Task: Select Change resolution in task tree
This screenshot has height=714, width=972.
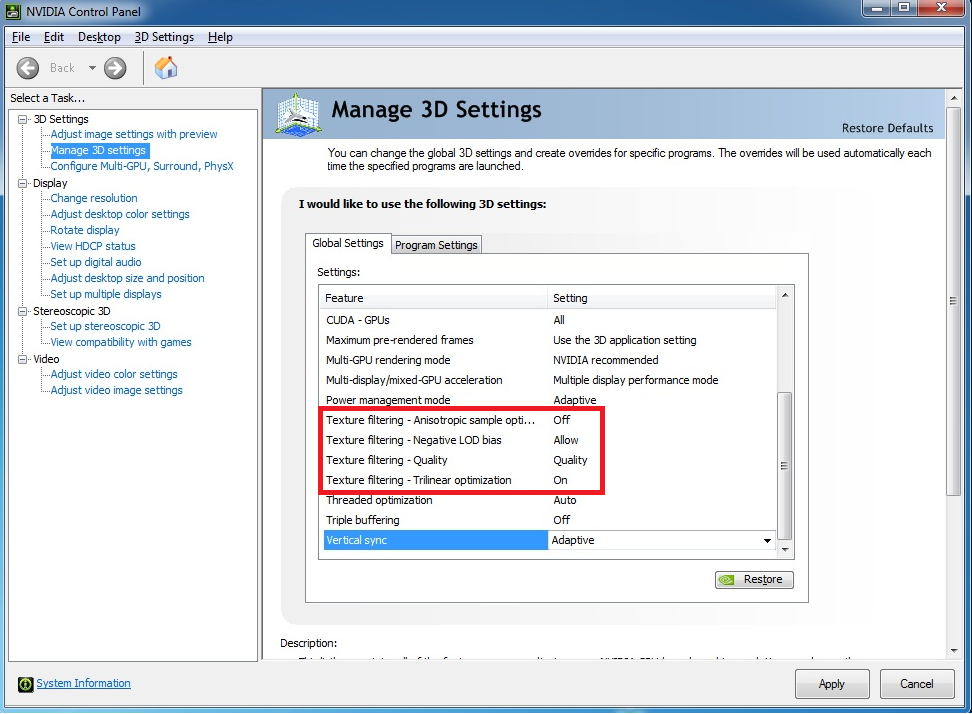Action: tap(94, 198)
